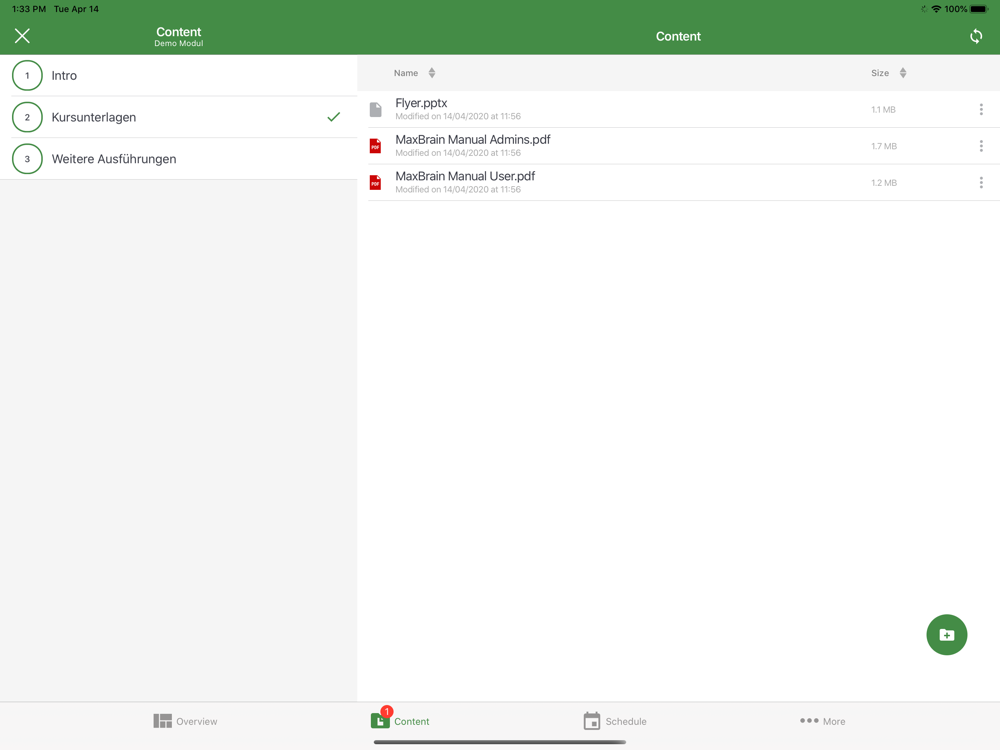The image size is (1000, 750).
Task: Toggle the Kursunterlagen completion checkmark
Action: pyautogui.click(x=333, y=117)
